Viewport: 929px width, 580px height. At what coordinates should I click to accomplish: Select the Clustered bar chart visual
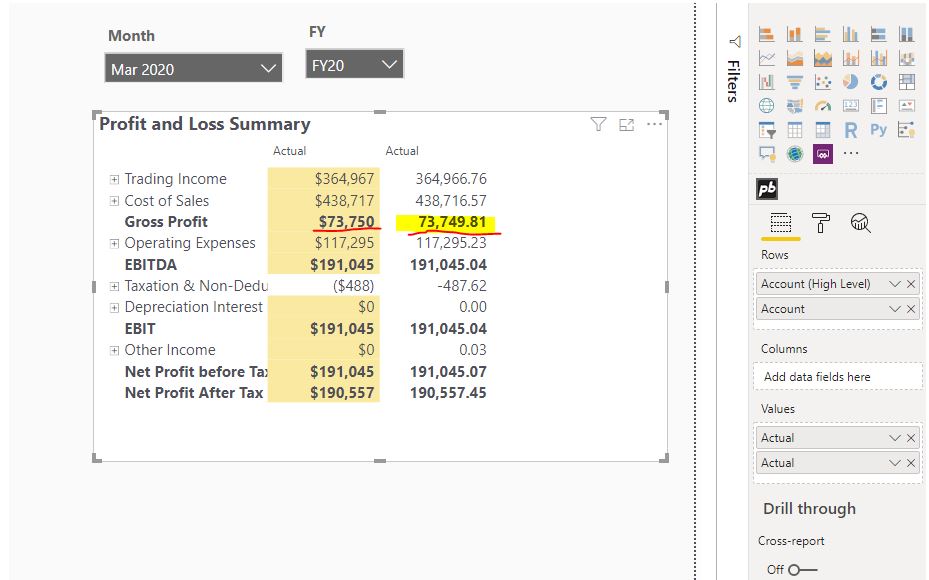(822, 34)
